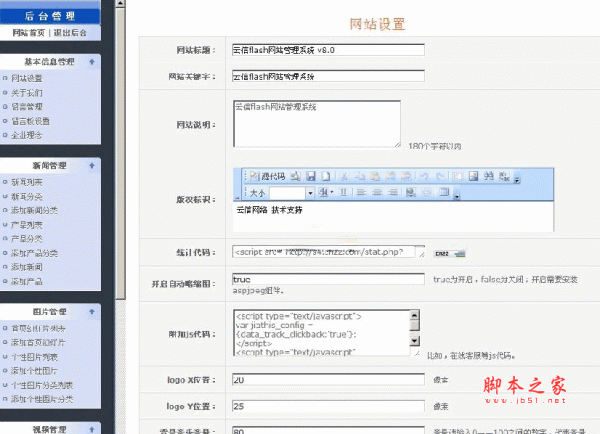Click the logo Y位置 input field
This screenshot has width=600, height=434.
[x=328, y=406]
